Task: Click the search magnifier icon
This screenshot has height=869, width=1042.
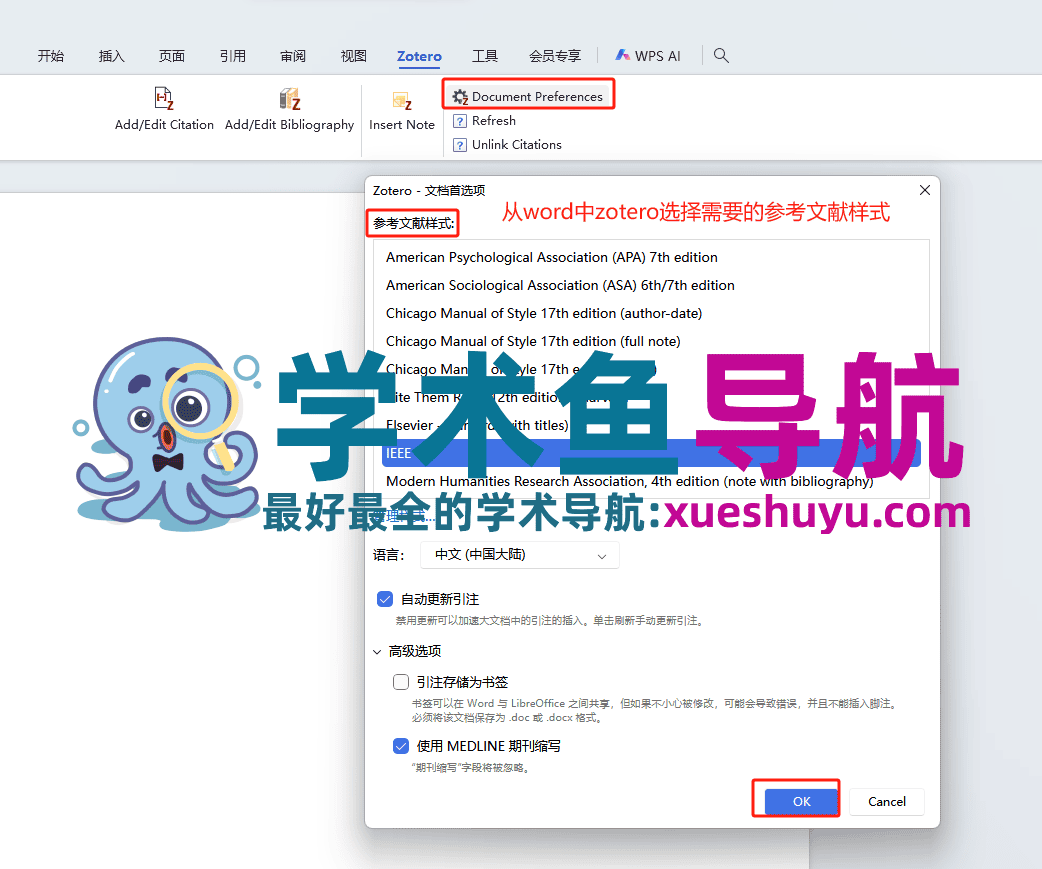Action: [721, 55]
